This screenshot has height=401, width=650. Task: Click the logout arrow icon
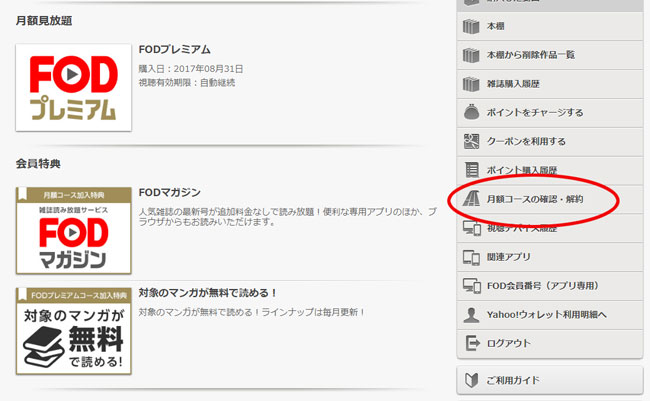(x=472, y=343)
